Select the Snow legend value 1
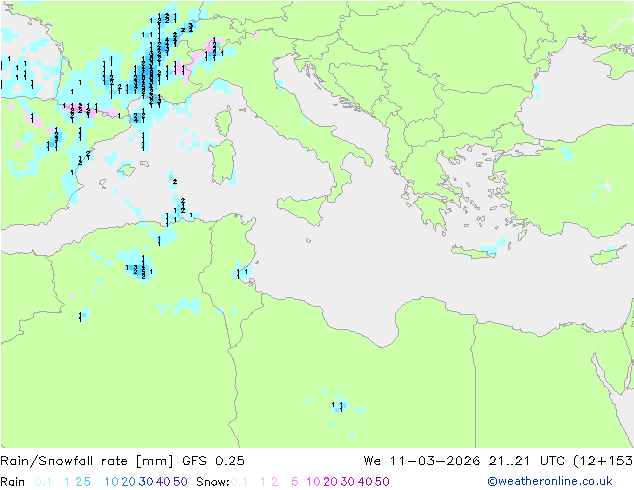This screenshot has height=490, width=634. [263, 482]
